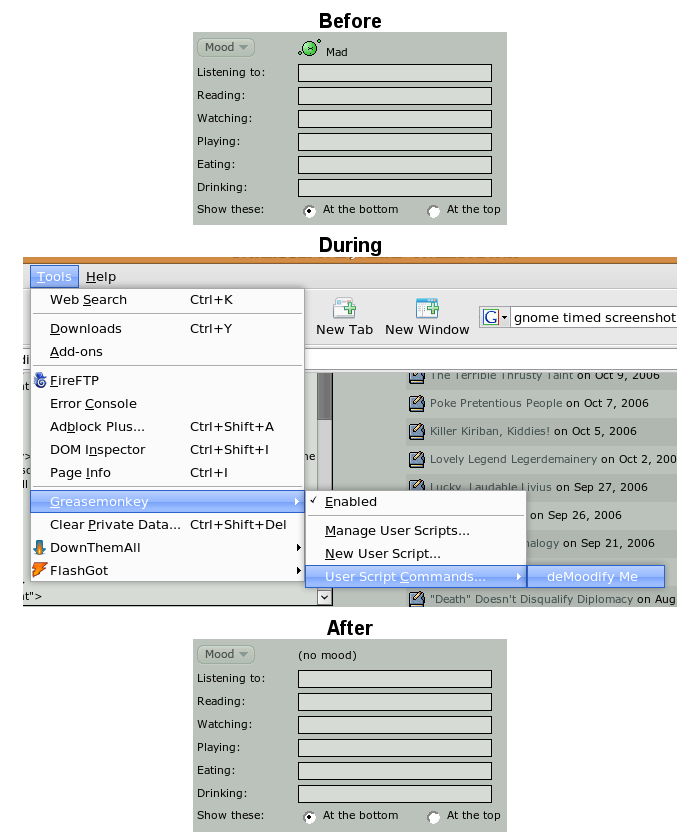Open "Death" Doesn't Disqualify Diplomacy link
The image size is (700, 832).
click(531, 599)
